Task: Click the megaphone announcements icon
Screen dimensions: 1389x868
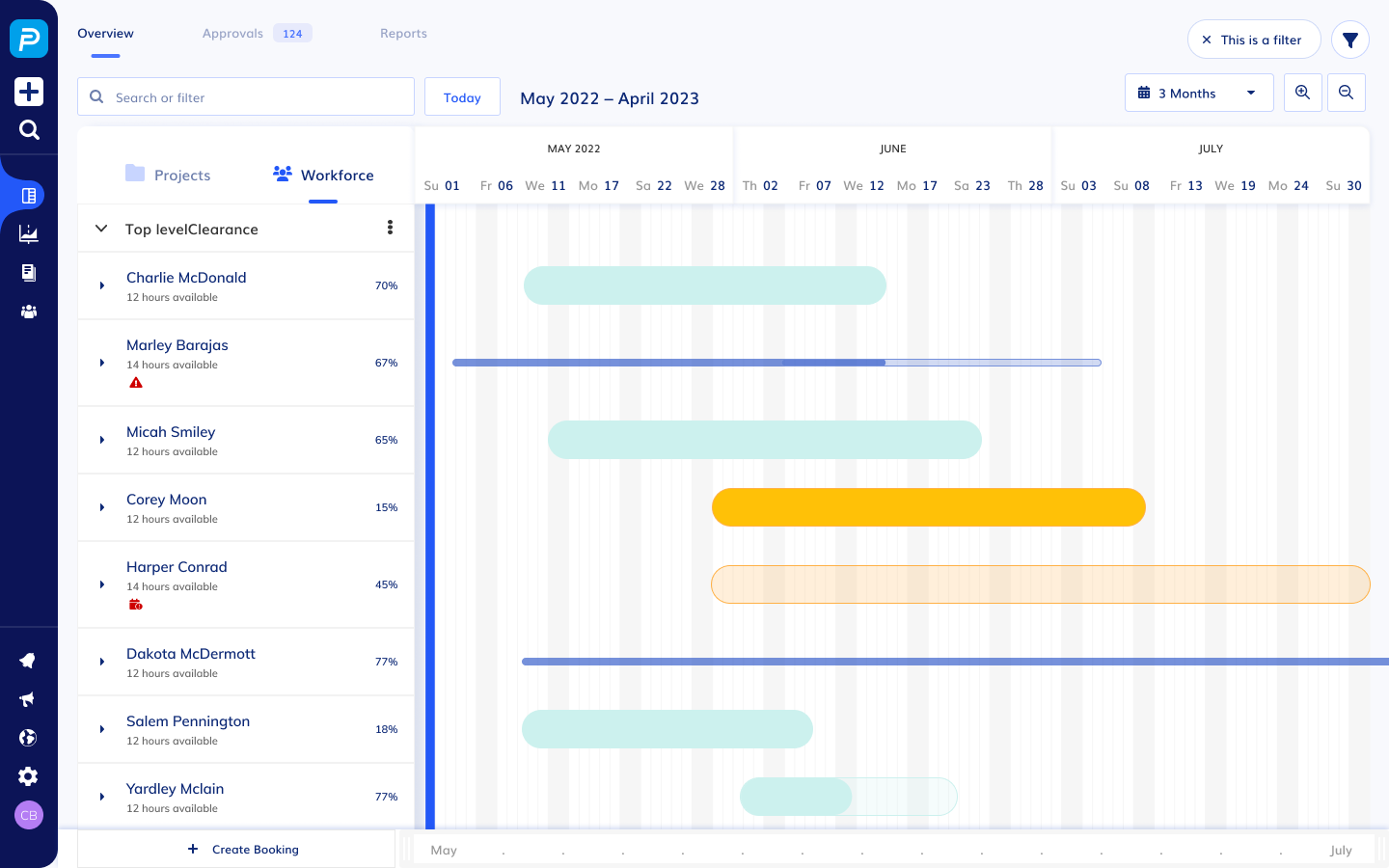Action: (28, 699)
